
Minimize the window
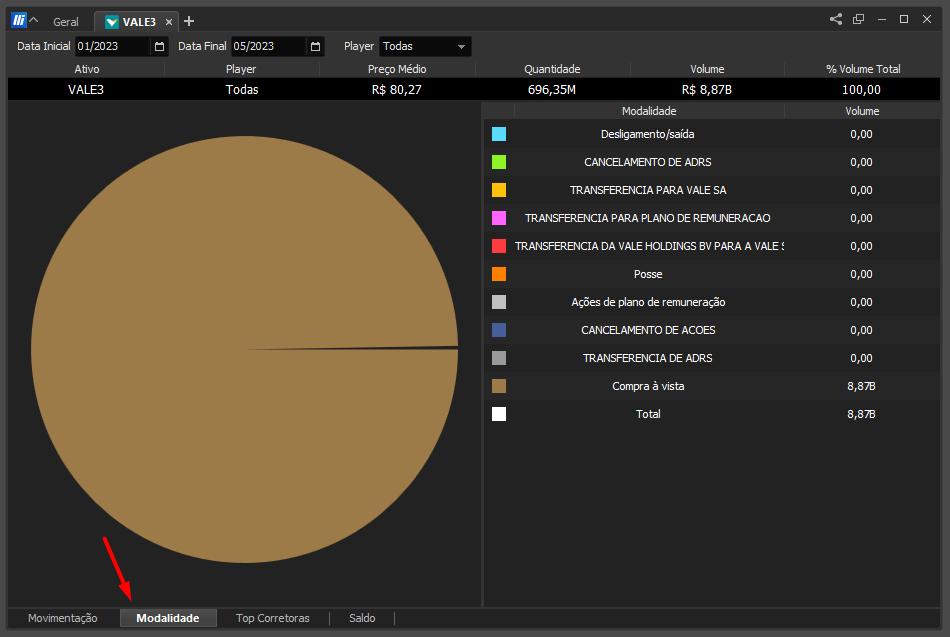[x=882, y=19]
